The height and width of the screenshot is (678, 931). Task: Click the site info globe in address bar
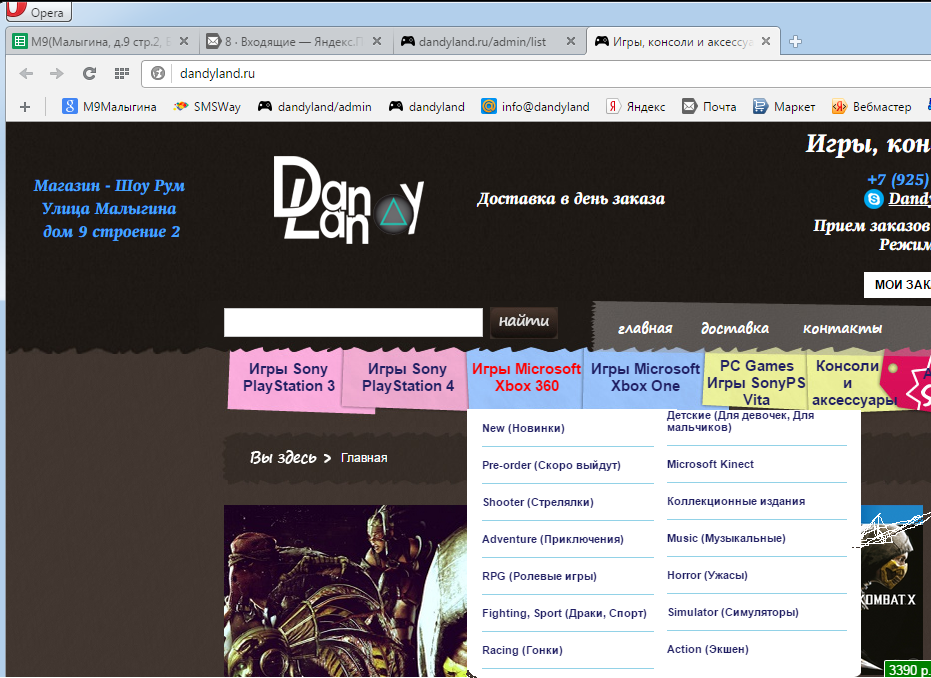(157, 74)
